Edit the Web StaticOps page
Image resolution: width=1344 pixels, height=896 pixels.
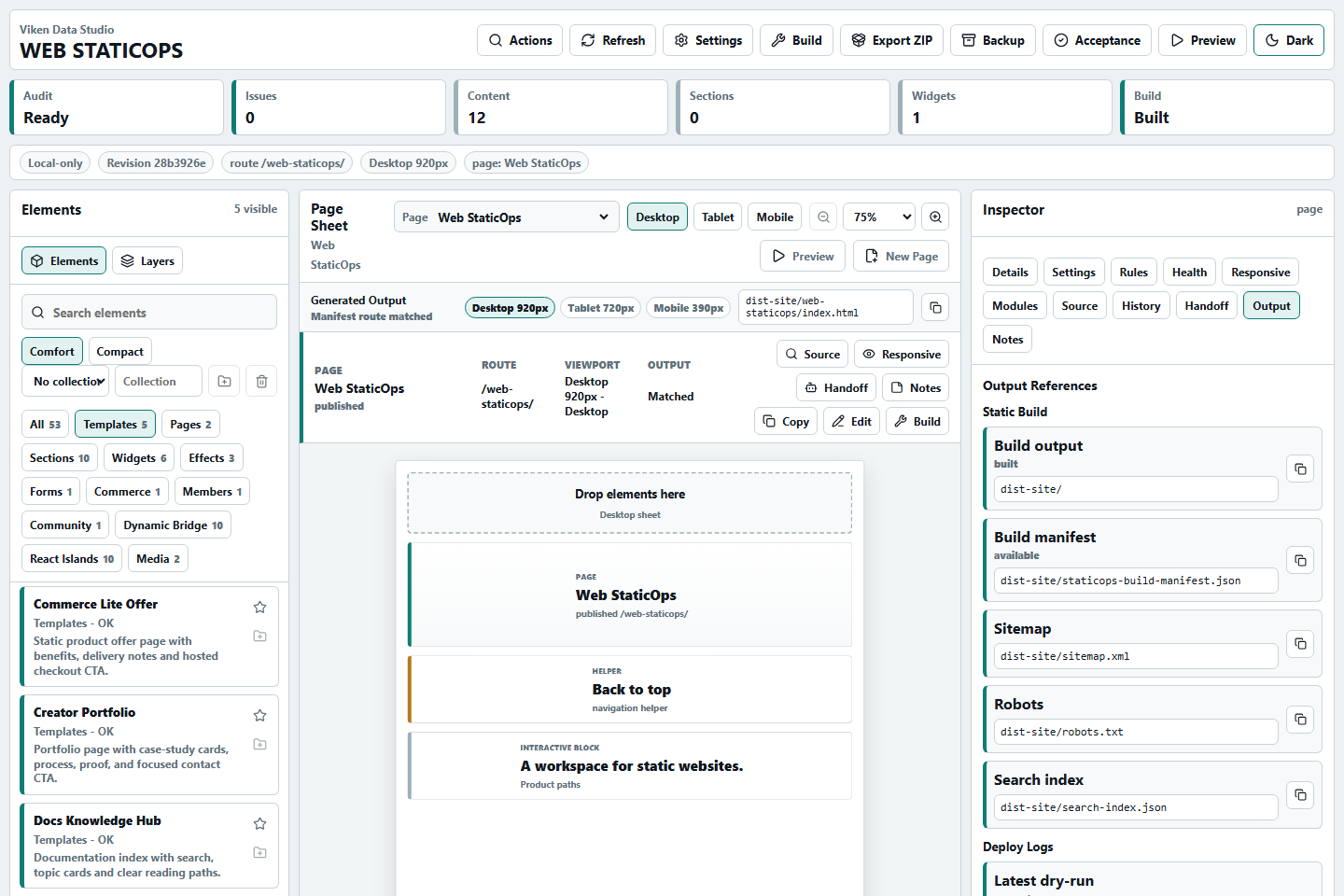click(x=851, y=421)
